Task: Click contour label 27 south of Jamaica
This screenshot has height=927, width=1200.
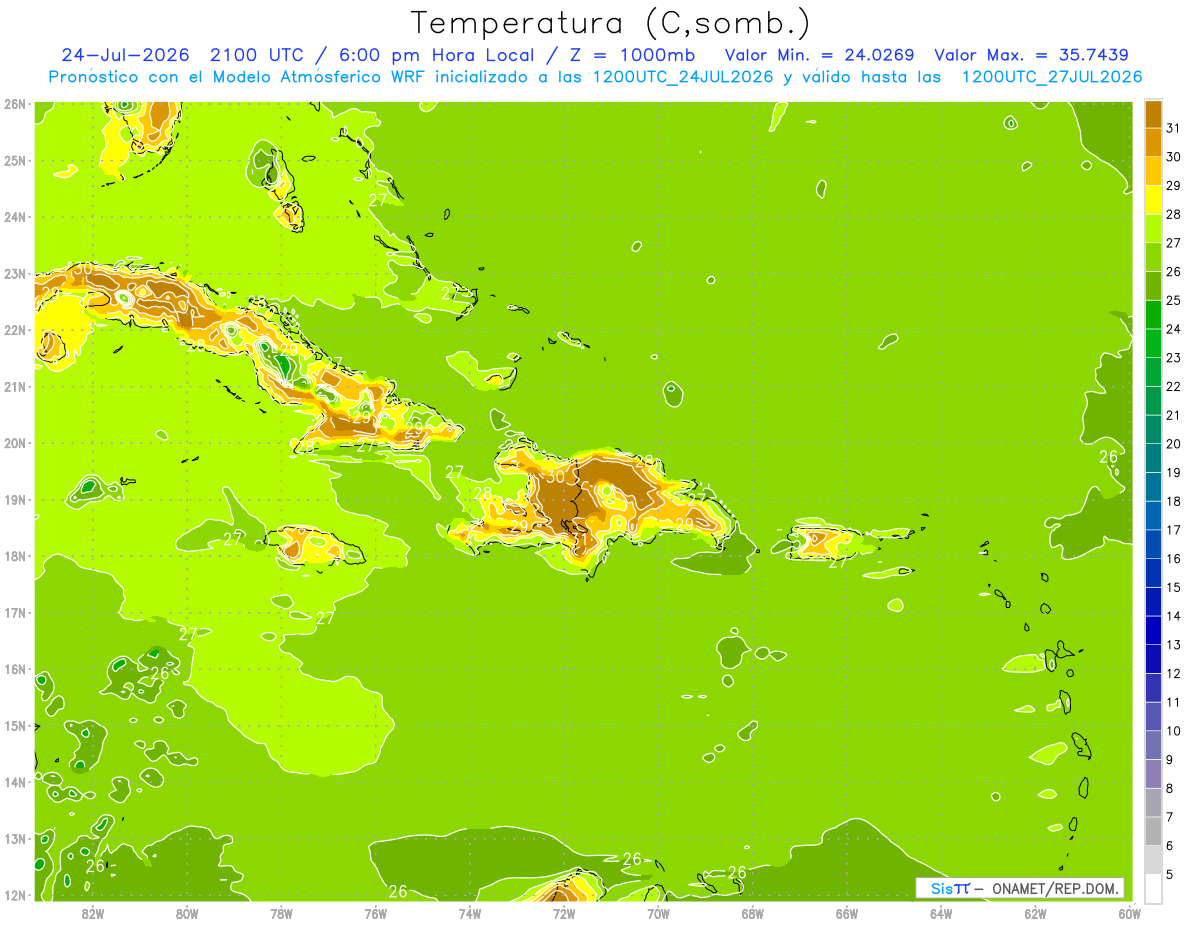Action: click(325, 618)
